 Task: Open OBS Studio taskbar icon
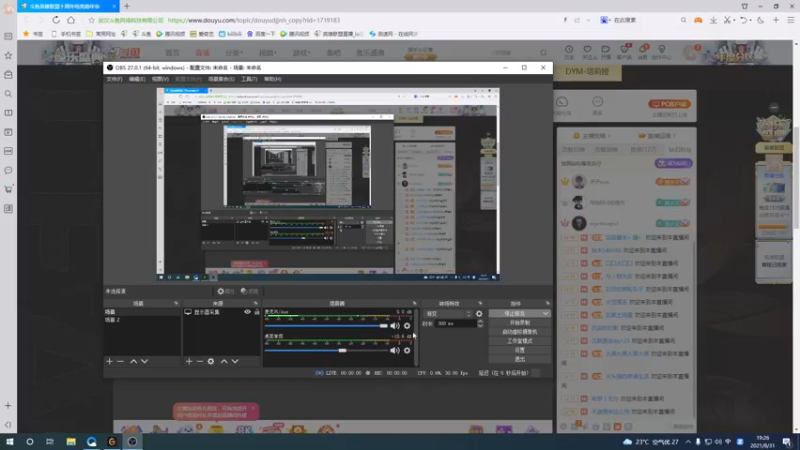coord(132,441)
